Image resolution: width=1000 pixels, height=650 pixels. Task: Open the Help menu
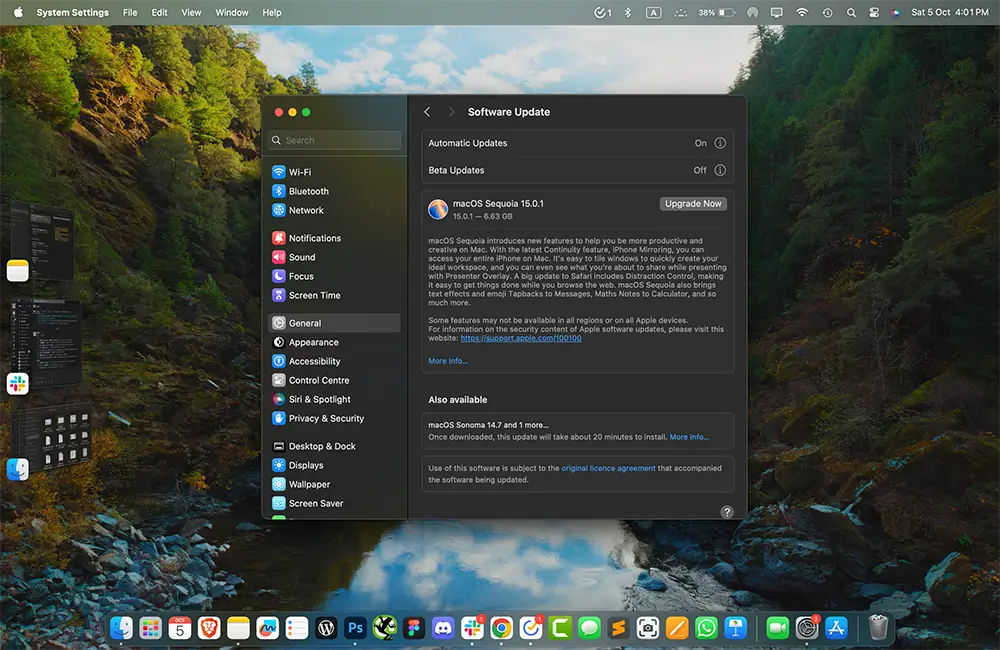pyautogui.click(x=272, y=12)
